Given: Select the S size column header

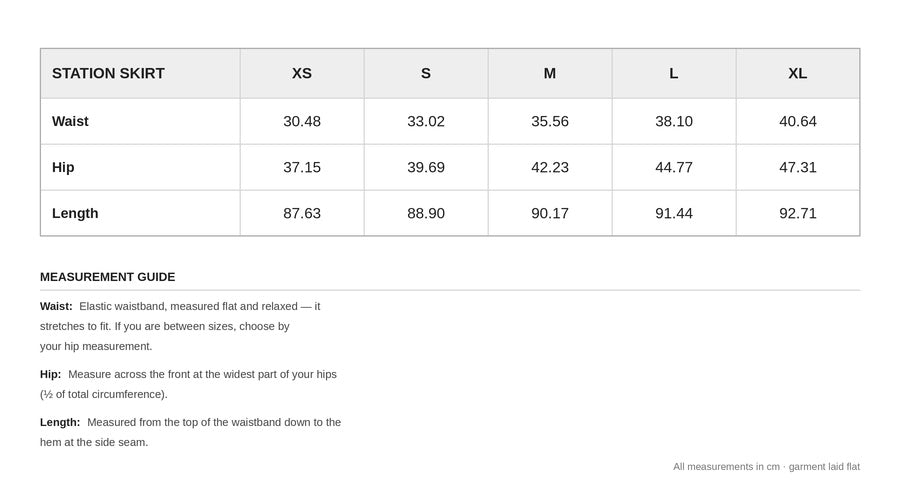Looking at the screenshot, I should tap(426, 73).
